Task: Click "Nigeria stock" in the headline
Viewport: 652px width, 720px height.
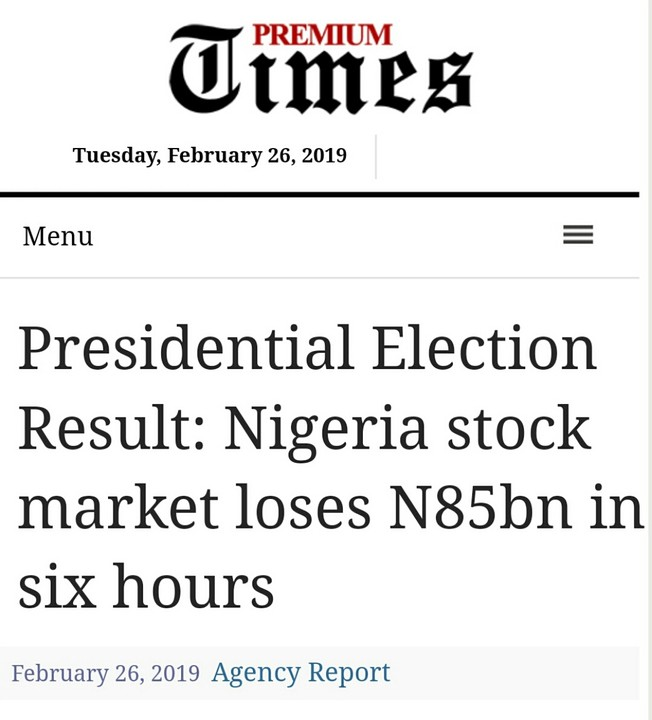Action: click(x=407, y=428)
